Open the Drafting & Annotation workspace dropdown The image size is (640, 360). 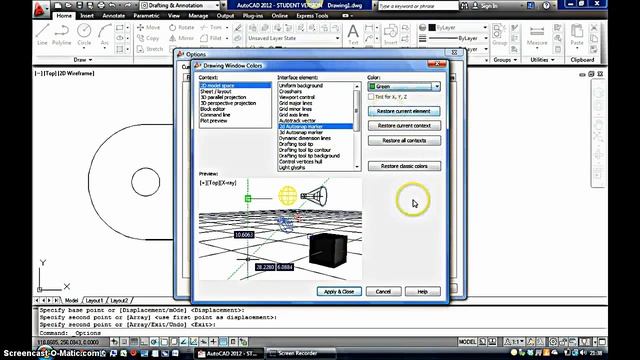pyautogui.click(x=180, y=5)
